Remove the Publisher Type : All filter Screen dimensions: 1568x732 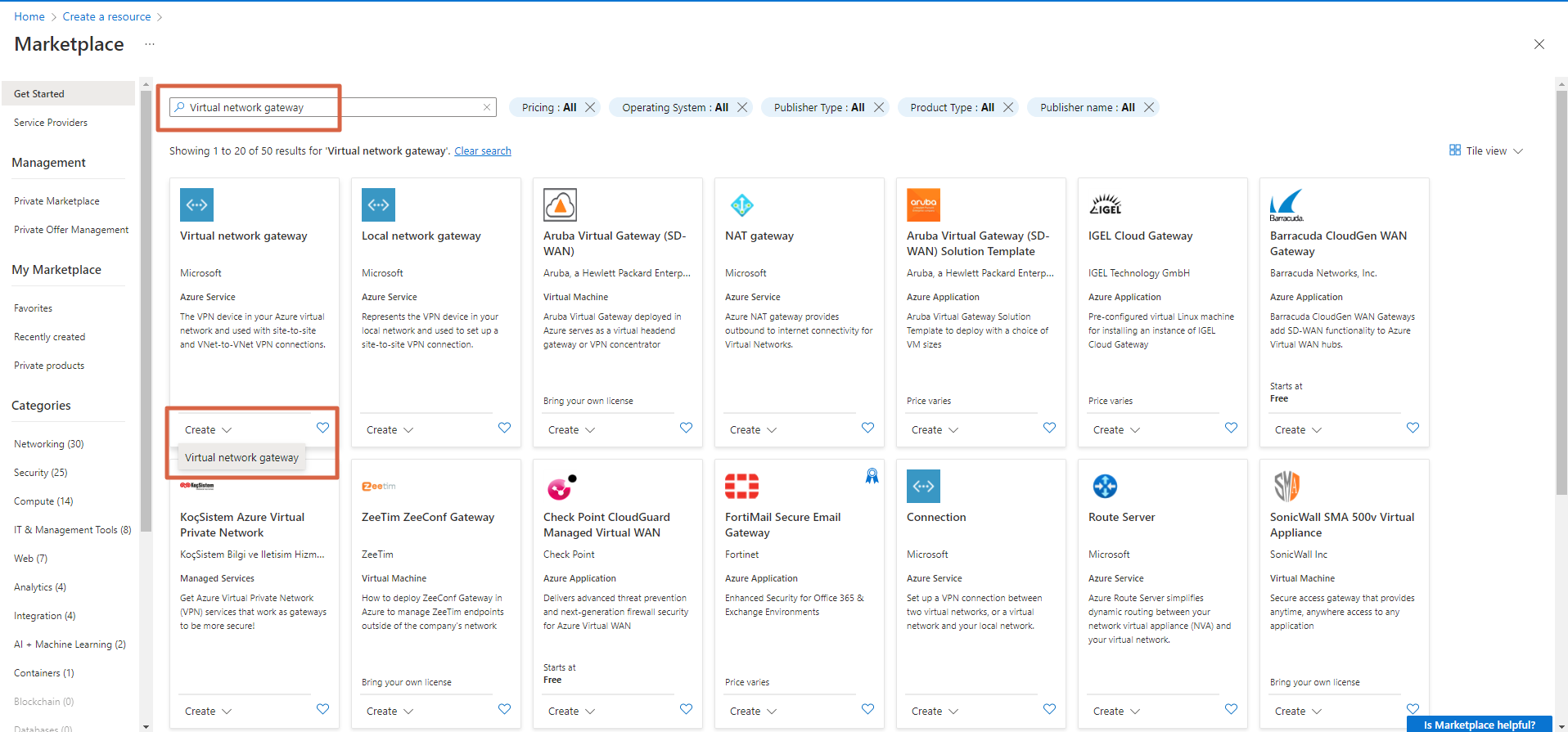[x=879, y=107]
